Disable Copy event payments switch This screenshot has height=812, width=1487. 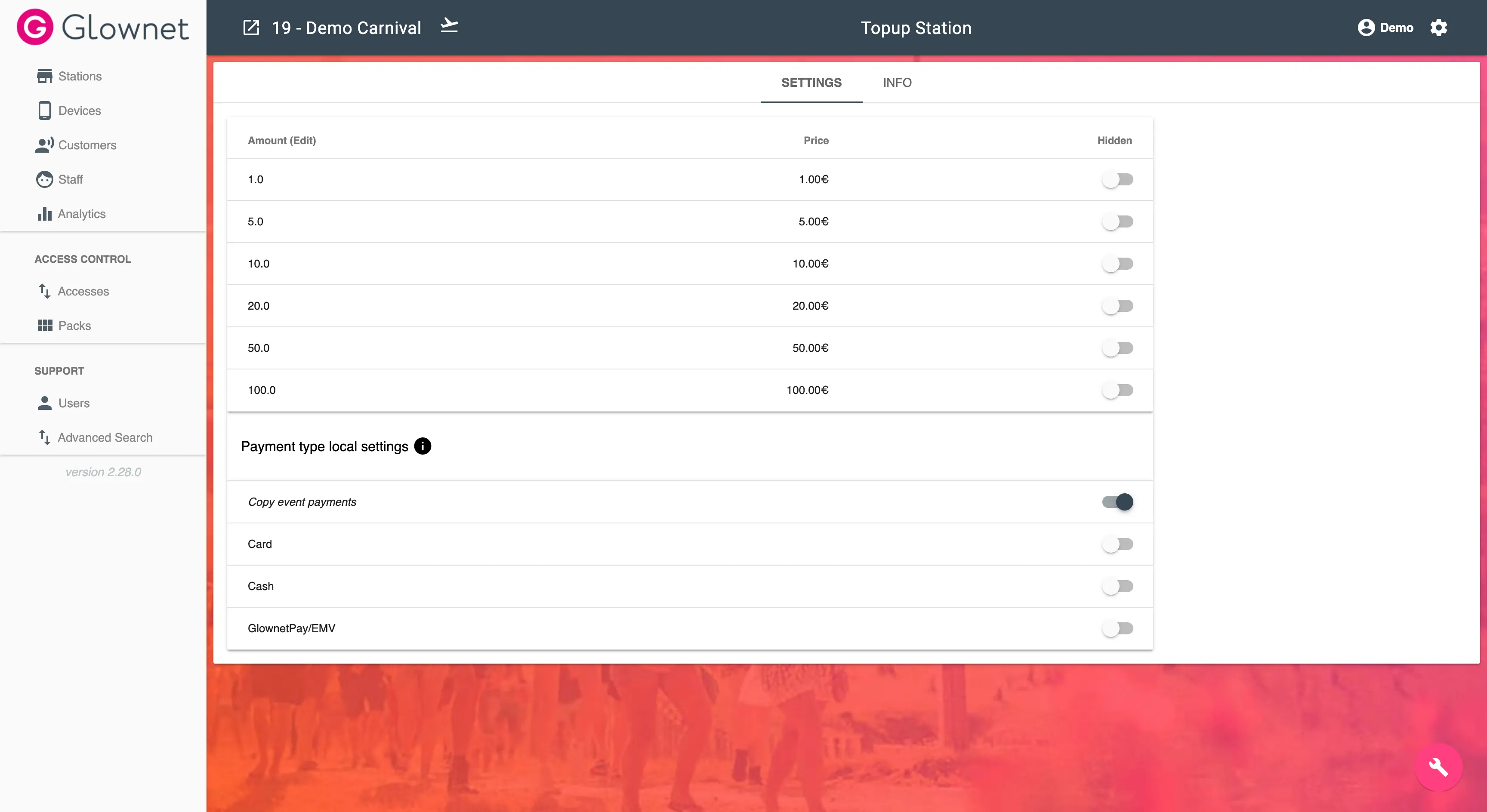1117,502
